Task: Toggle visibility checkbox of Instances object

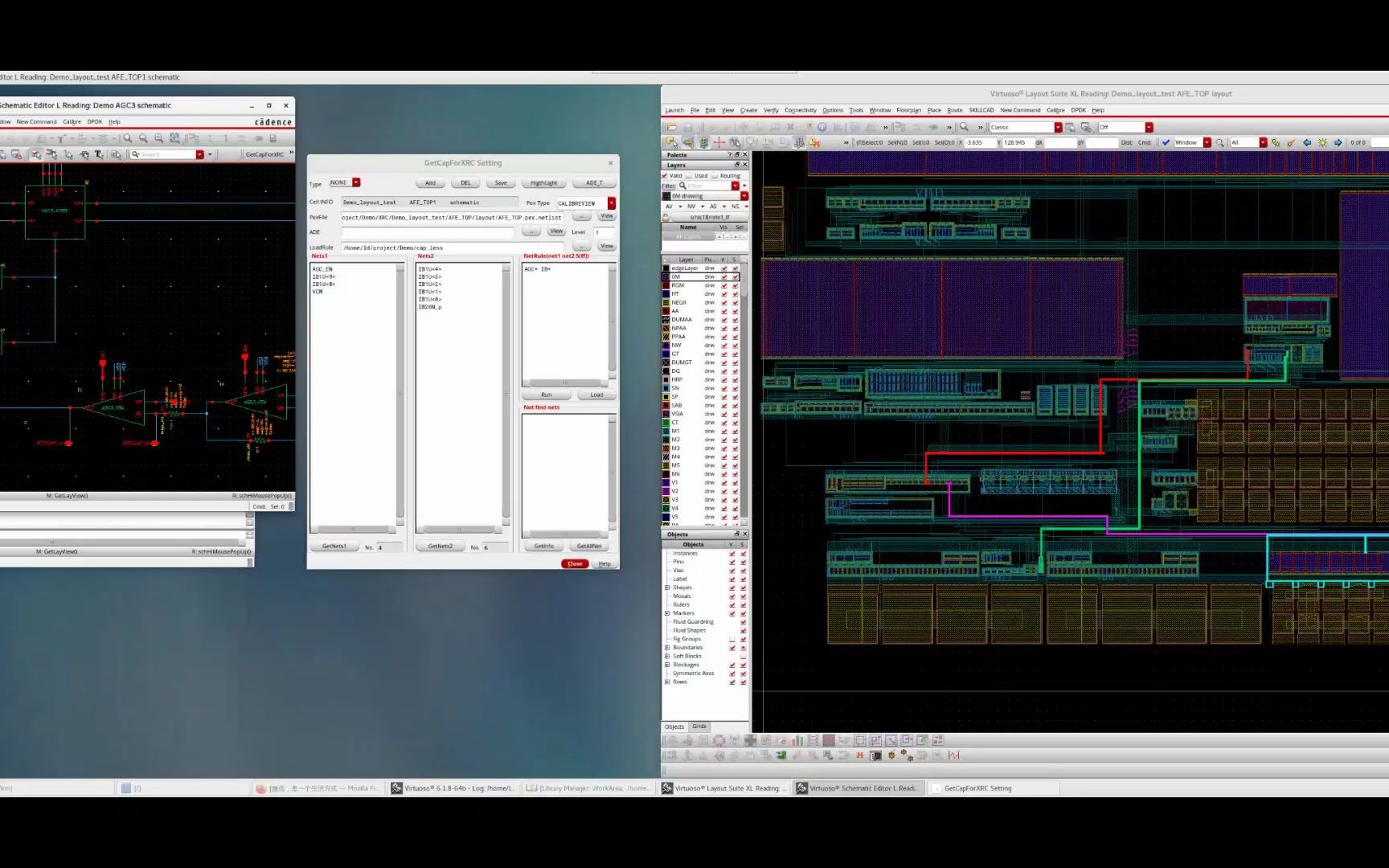Action: click(x=731, y=554)
